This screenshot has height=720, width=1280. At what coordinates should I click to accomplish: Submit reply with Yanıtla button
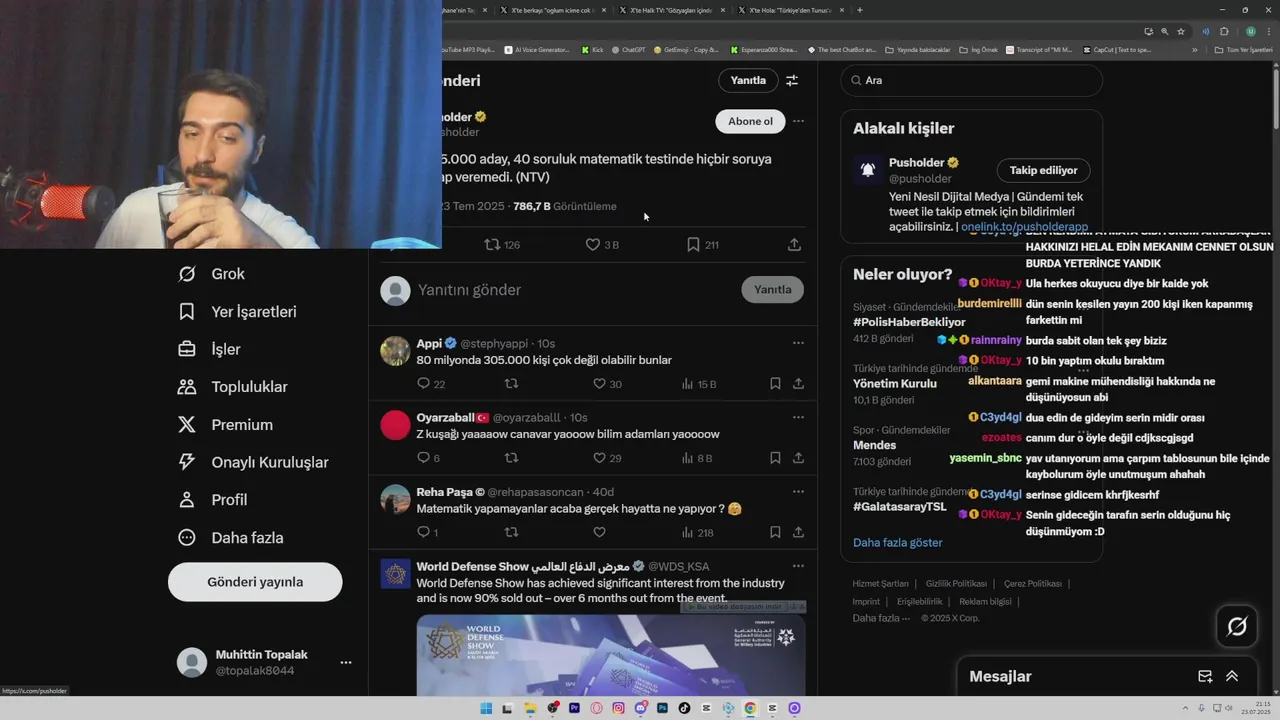click(x=773, y=289)
